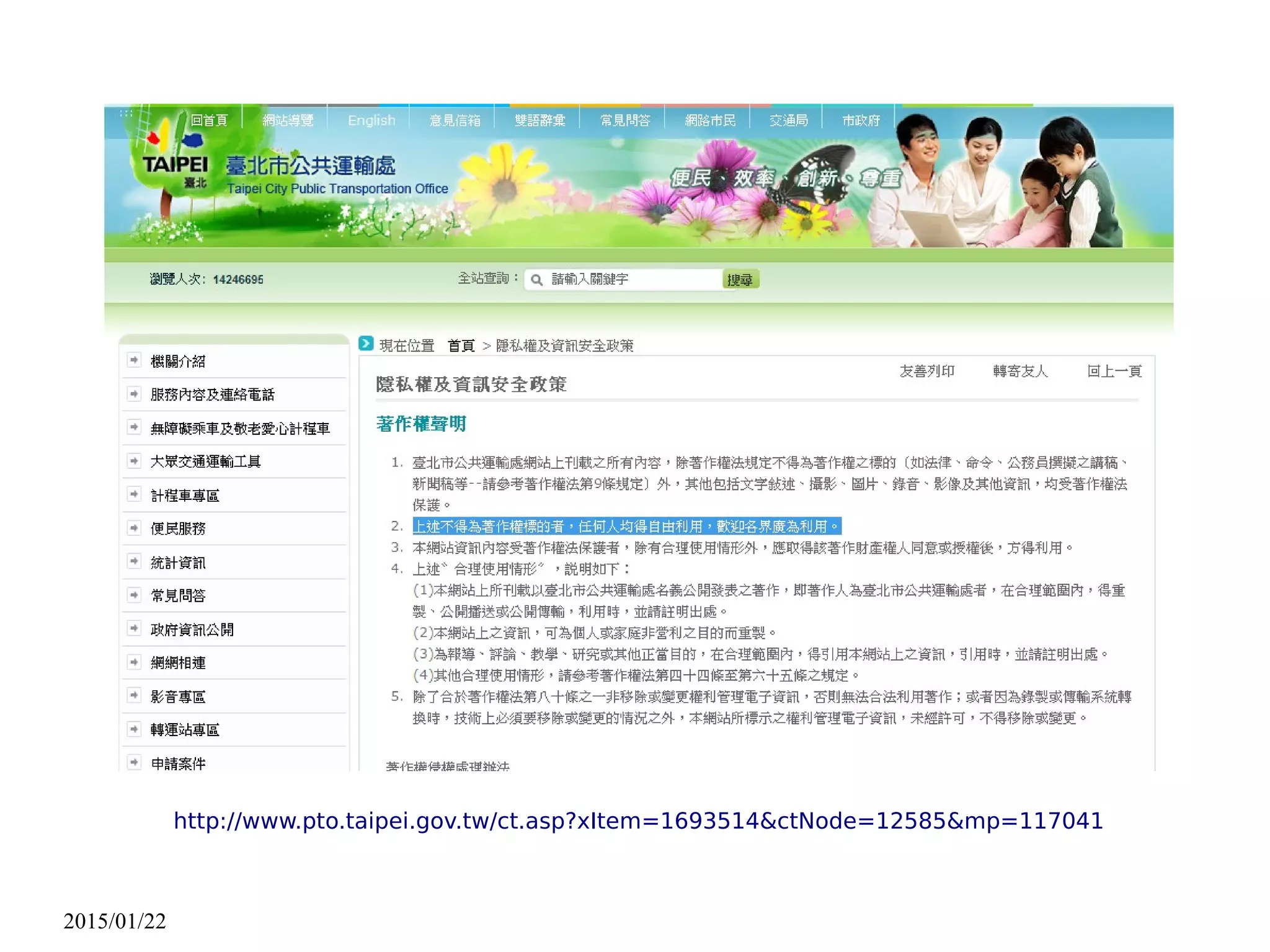Open 意見信箱 in top navigation
1270x952 pixels.
455,120
